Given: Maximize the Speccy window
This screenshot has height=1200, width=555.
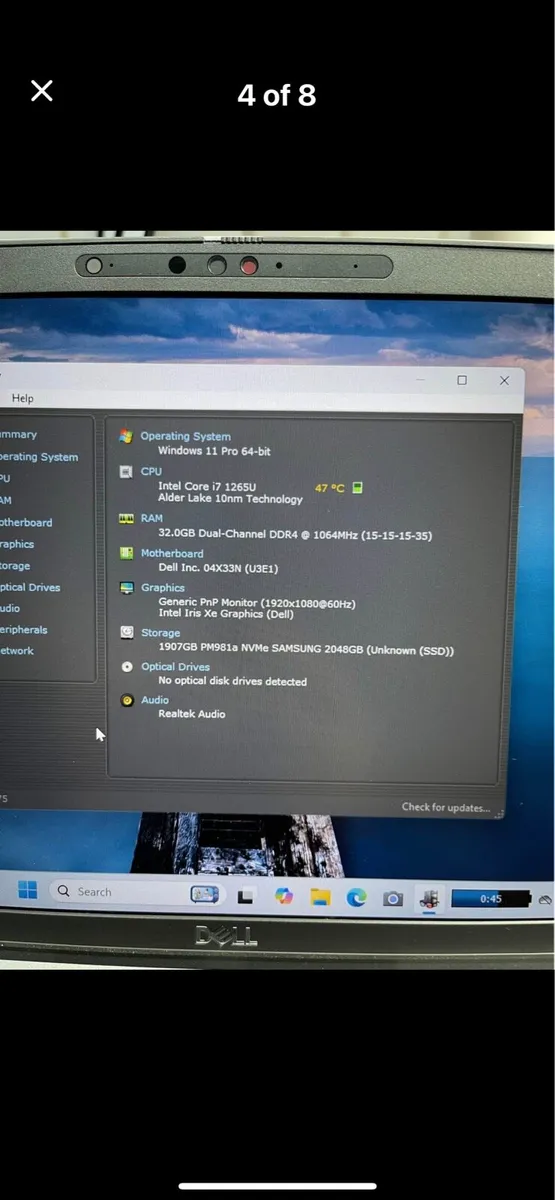Looking at the screenshot, I should click(462, 380).
